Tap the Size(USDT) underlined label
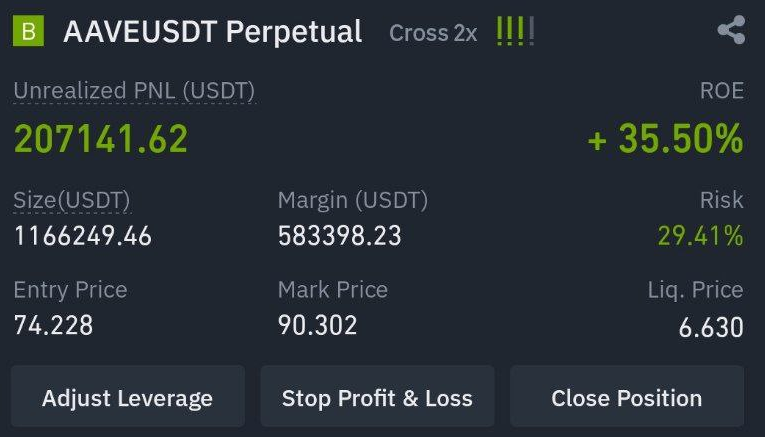 pos(72,200)
